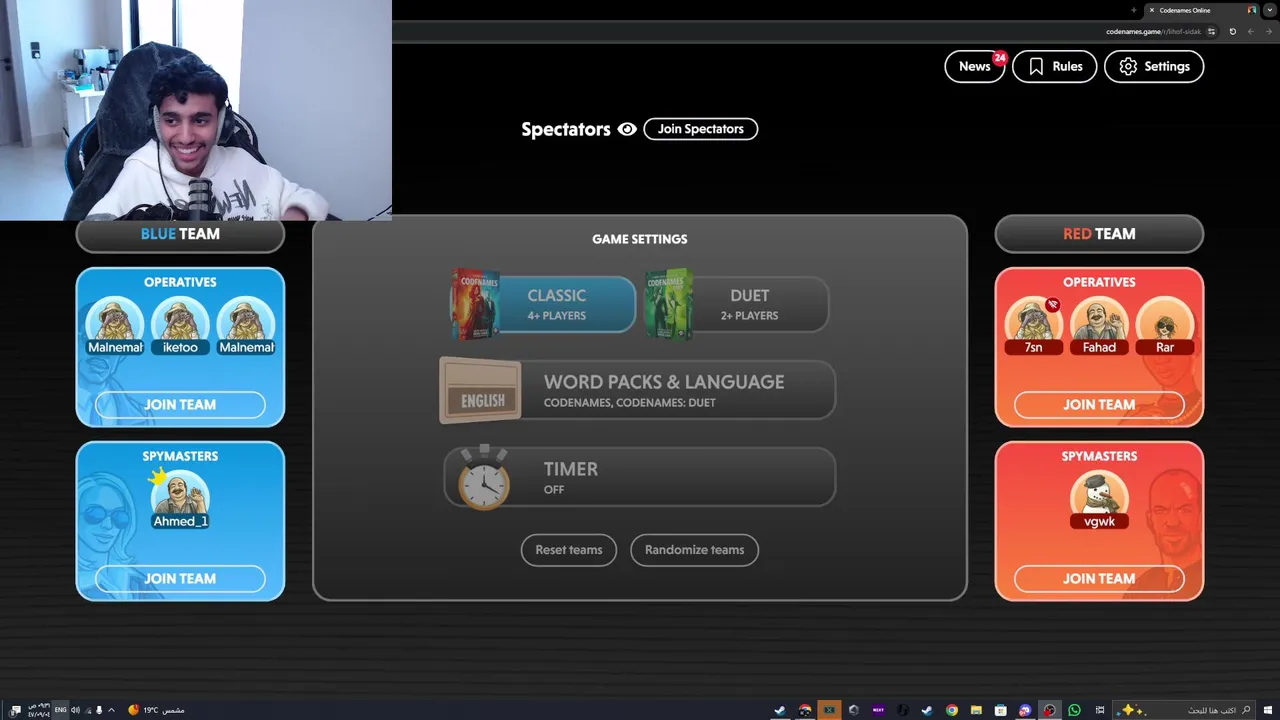
Task: Open the purple NEXT app in taskbar
Action: coord(878,710)
